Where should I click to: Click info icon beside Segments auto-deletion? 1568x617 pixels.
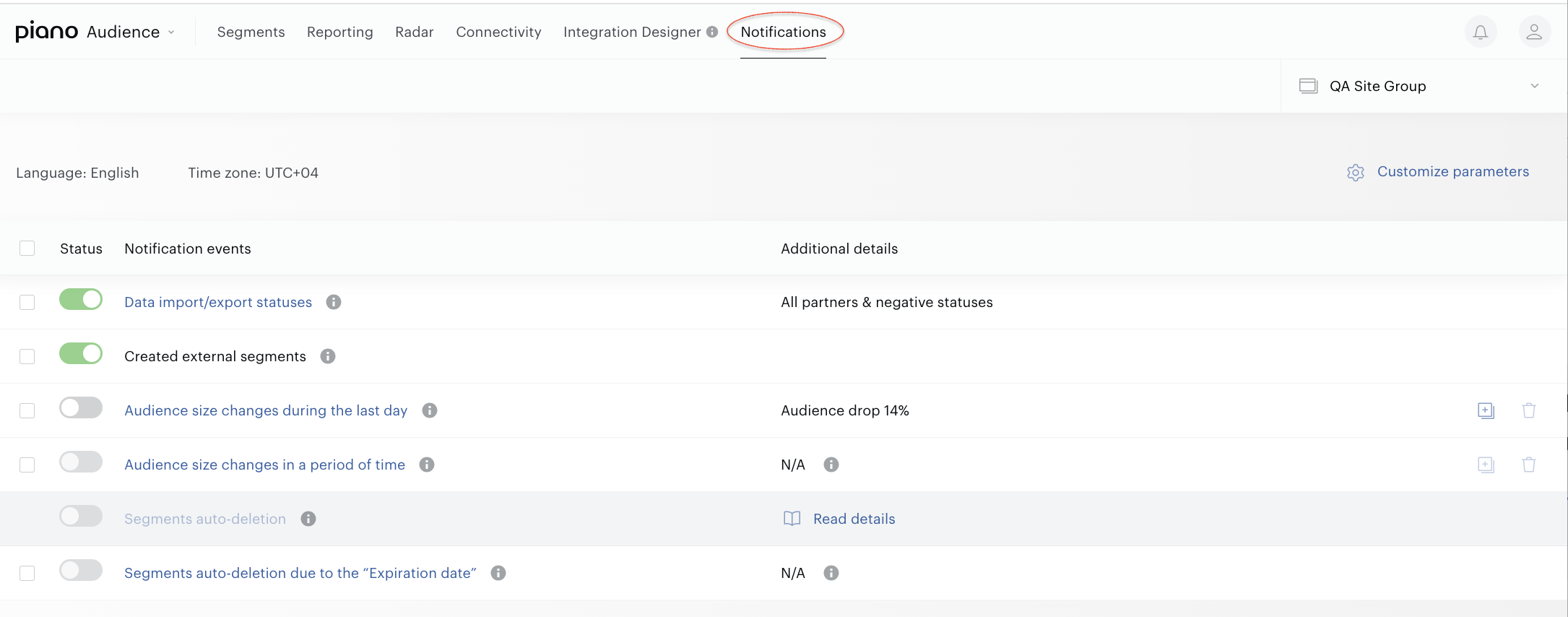[308, 519]
